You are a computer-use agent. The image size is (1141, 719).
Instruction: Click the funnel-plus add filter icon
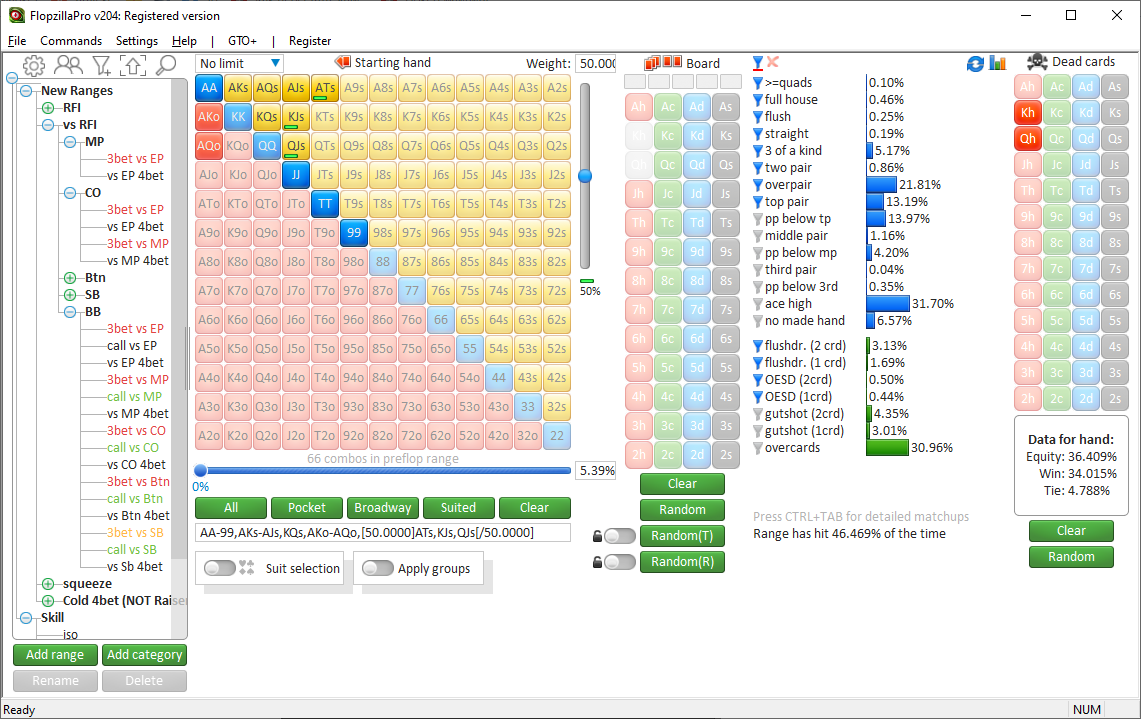point(101,66)
